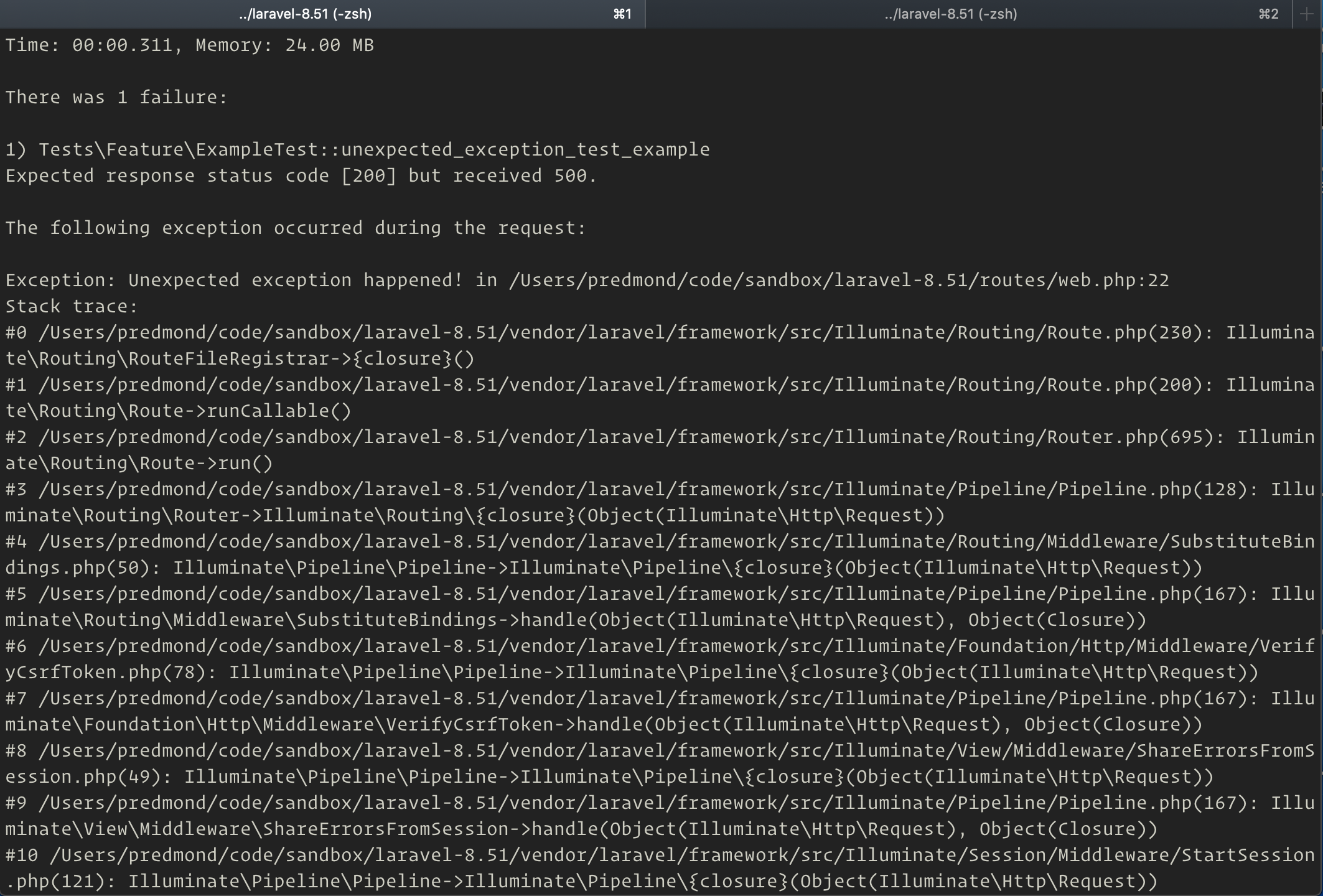Click stack frame #9 Pipeline.php(167) line
This screenshot has width=1323, height=896.
point(660,803)
